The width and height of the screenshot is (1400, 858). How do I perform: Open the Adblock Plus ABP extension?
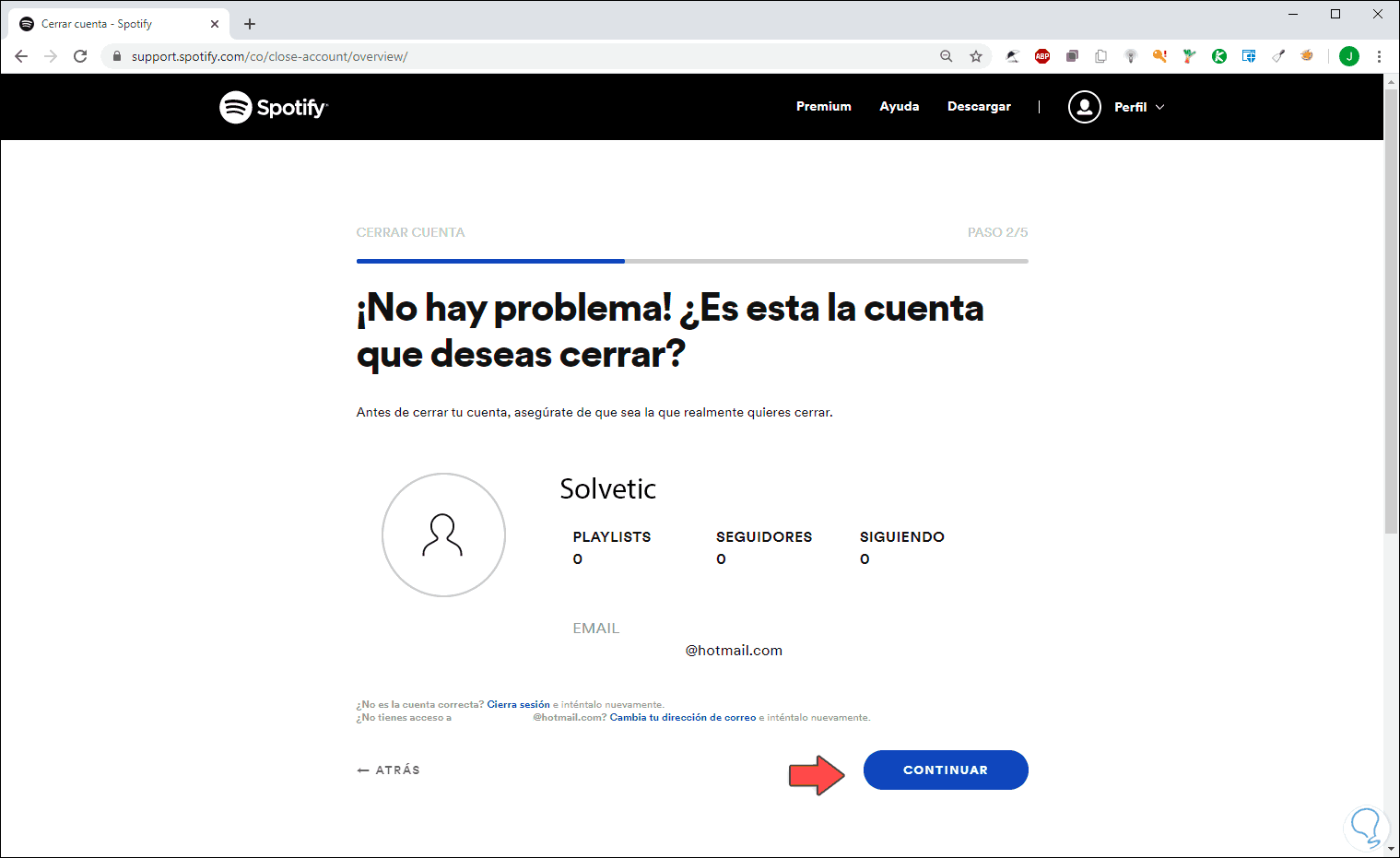(x=1042, y=56)
